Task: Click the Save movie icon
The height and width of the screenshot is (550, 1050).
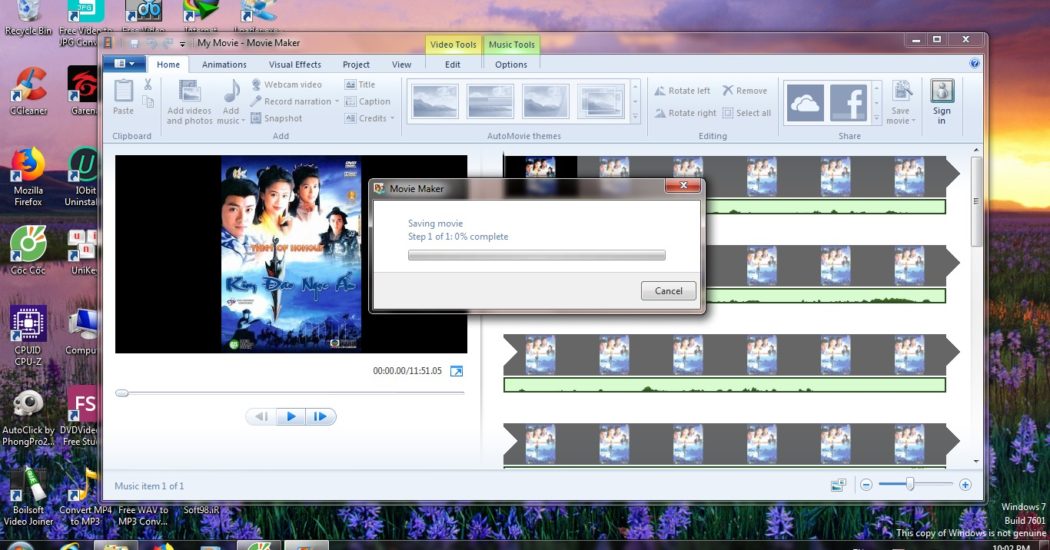Action: (x=901, y=92)
